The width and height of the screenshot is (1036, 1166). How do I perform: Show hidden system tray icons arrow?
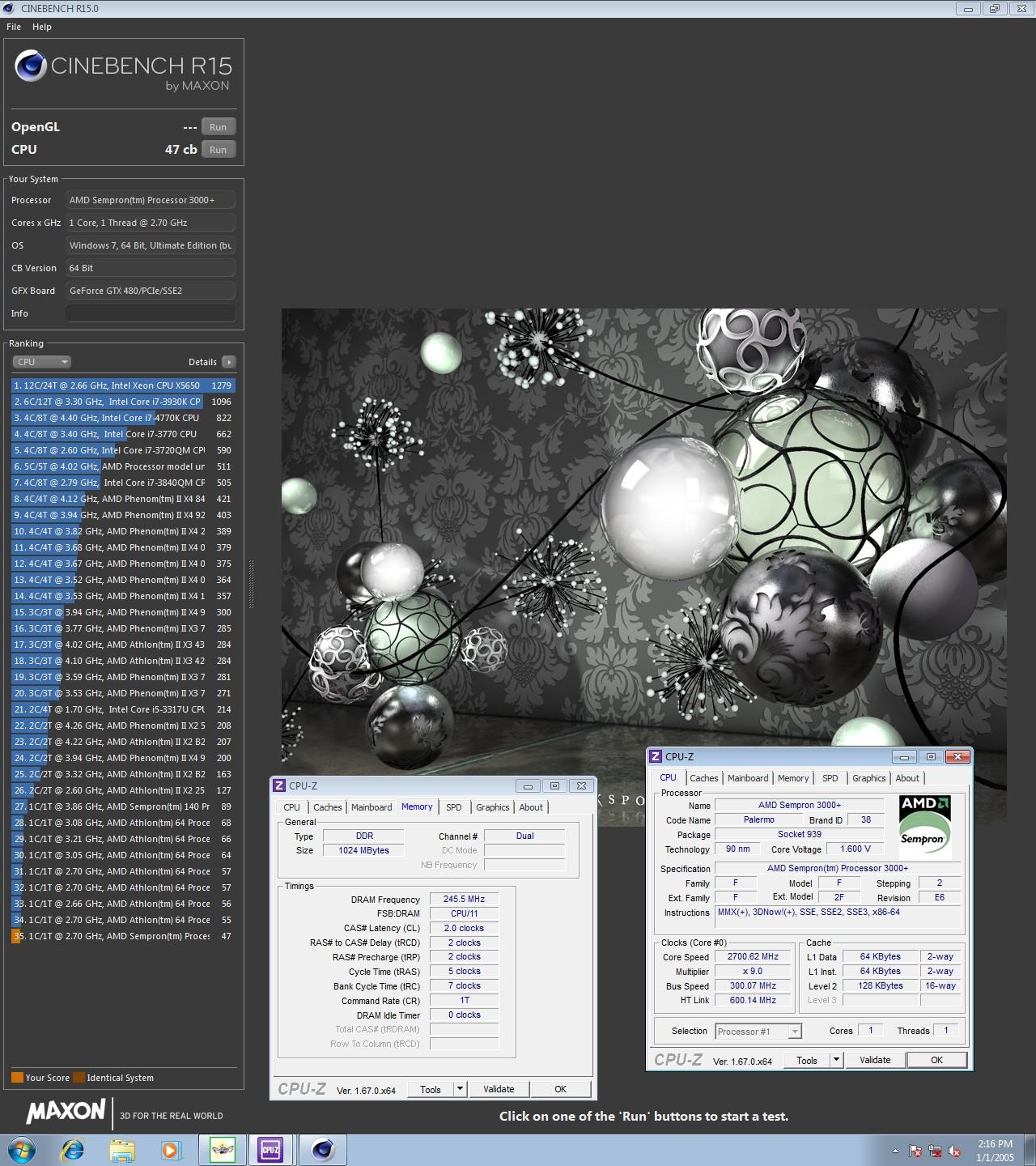point(895,1151)
